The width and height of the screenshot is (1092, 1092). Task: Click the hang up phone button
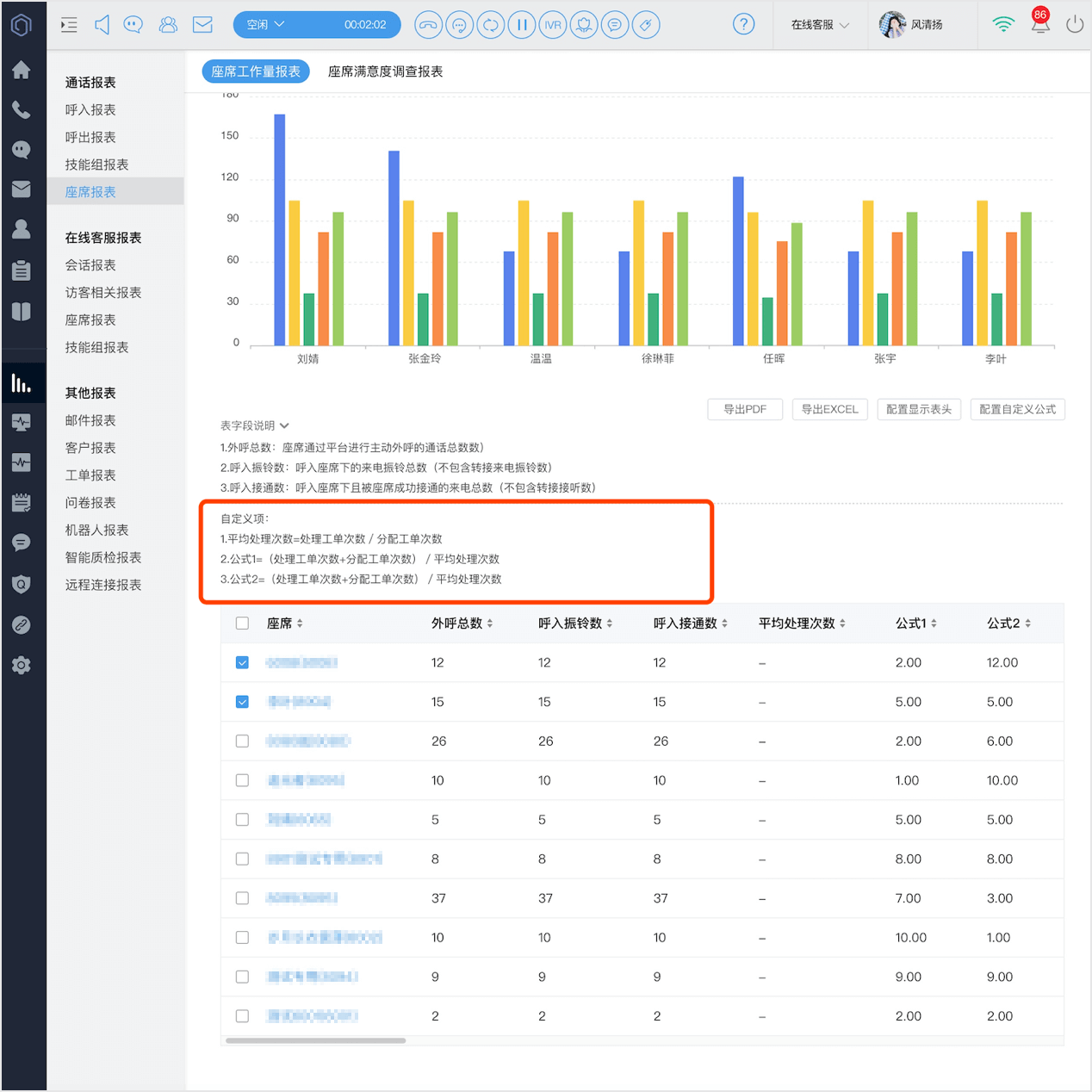pyautogui.click(x=428, y=25)
